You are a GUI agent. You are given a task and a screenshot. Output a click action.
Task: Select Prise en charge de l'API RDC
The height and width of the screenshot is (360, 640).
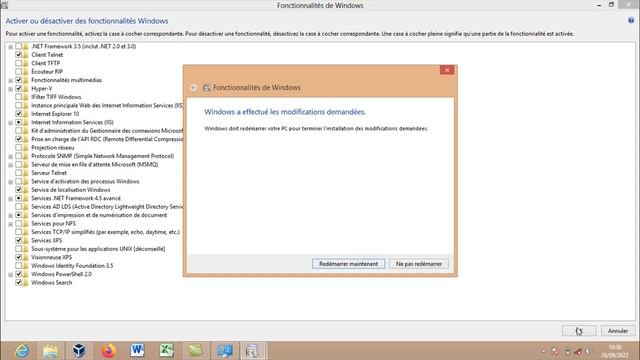click(x=107, y=139)
